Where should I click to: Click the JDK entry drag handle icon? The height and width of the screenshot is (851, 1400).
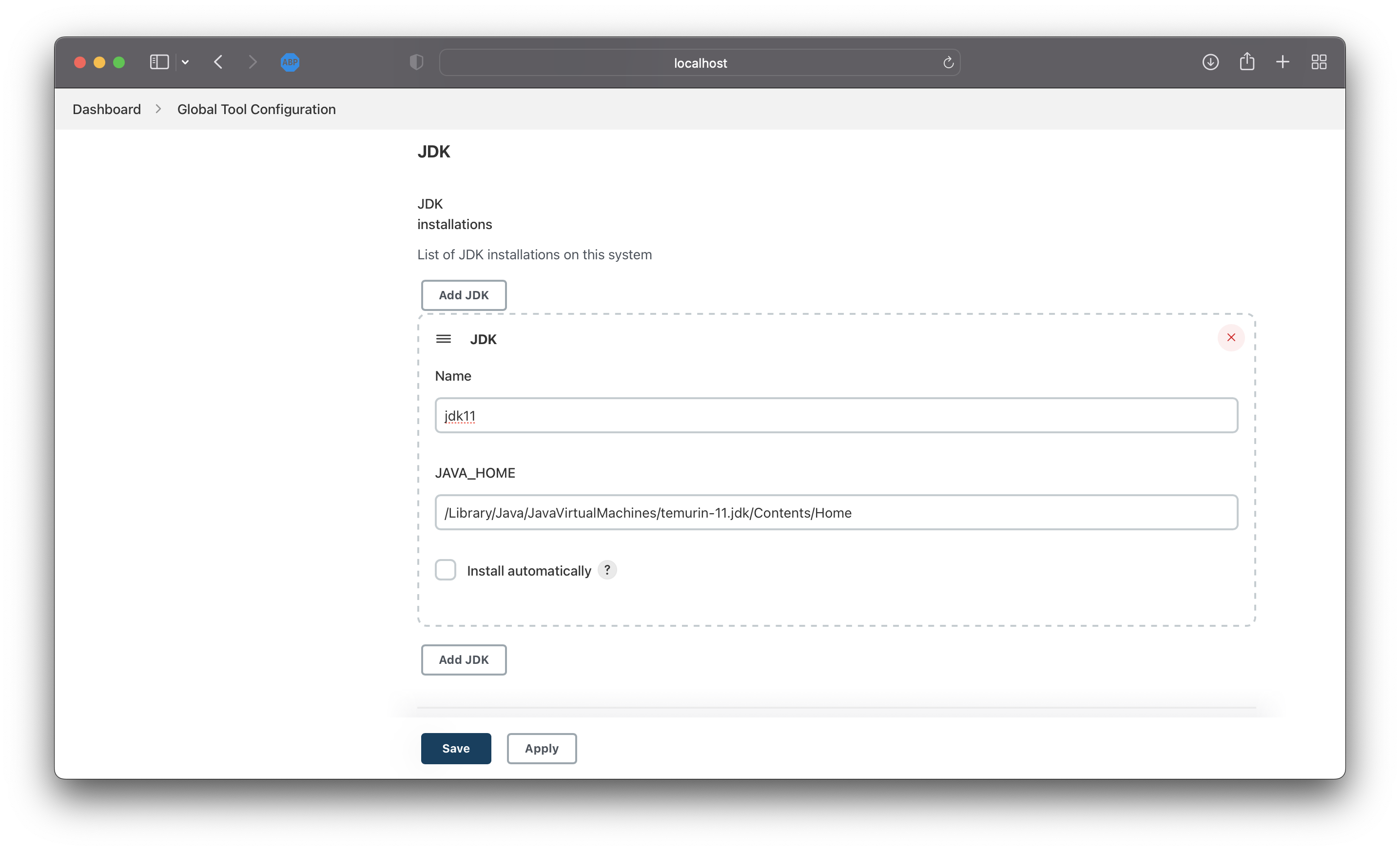[x=443, y=339]
